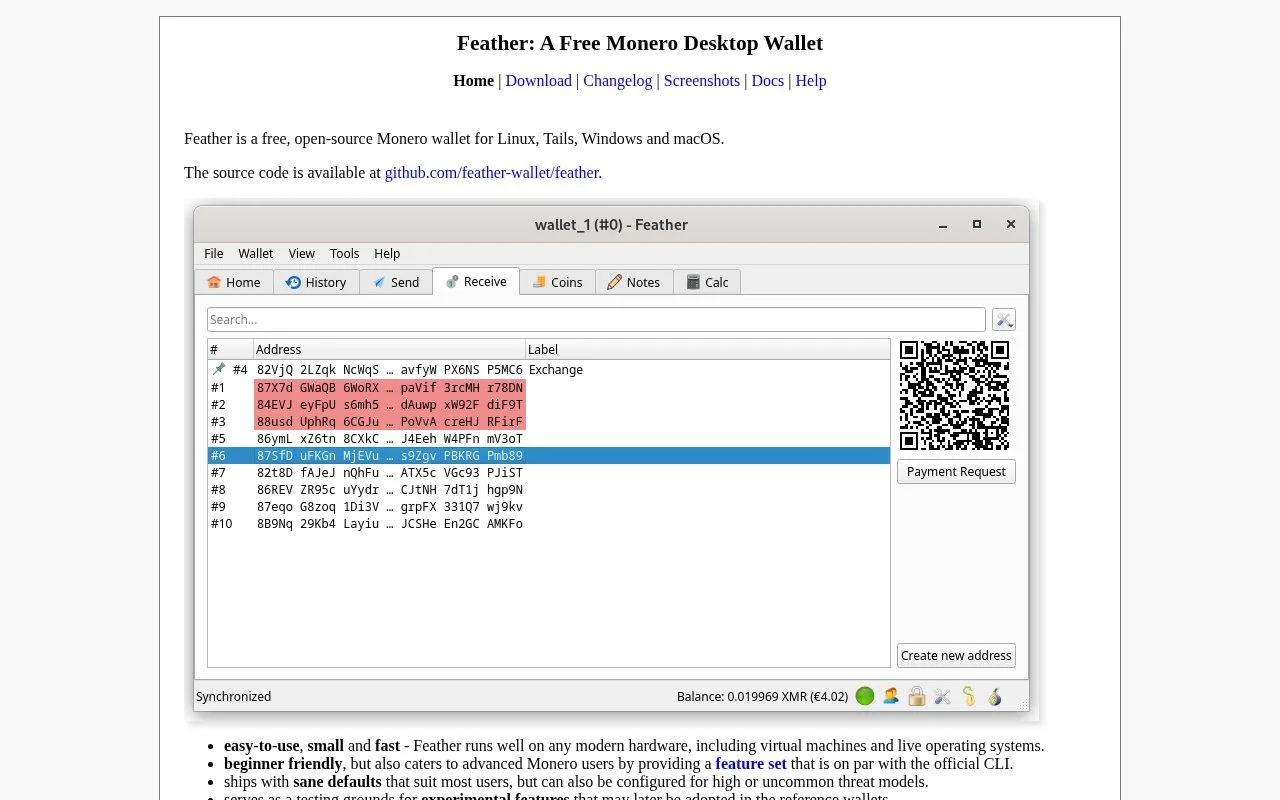Screen dimensions: 1280x800
Task: Select address row #6 starting 87SfD
Action: pos(548,455)
